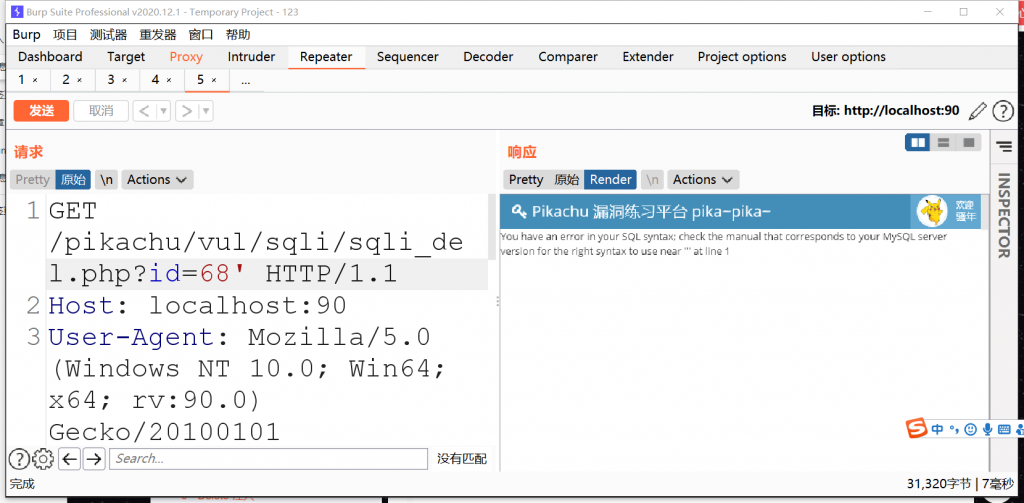The height and width of the screenshot is (503, 1024).
Task: Toggle request Pretty view
Action: (x=32, y=180)
